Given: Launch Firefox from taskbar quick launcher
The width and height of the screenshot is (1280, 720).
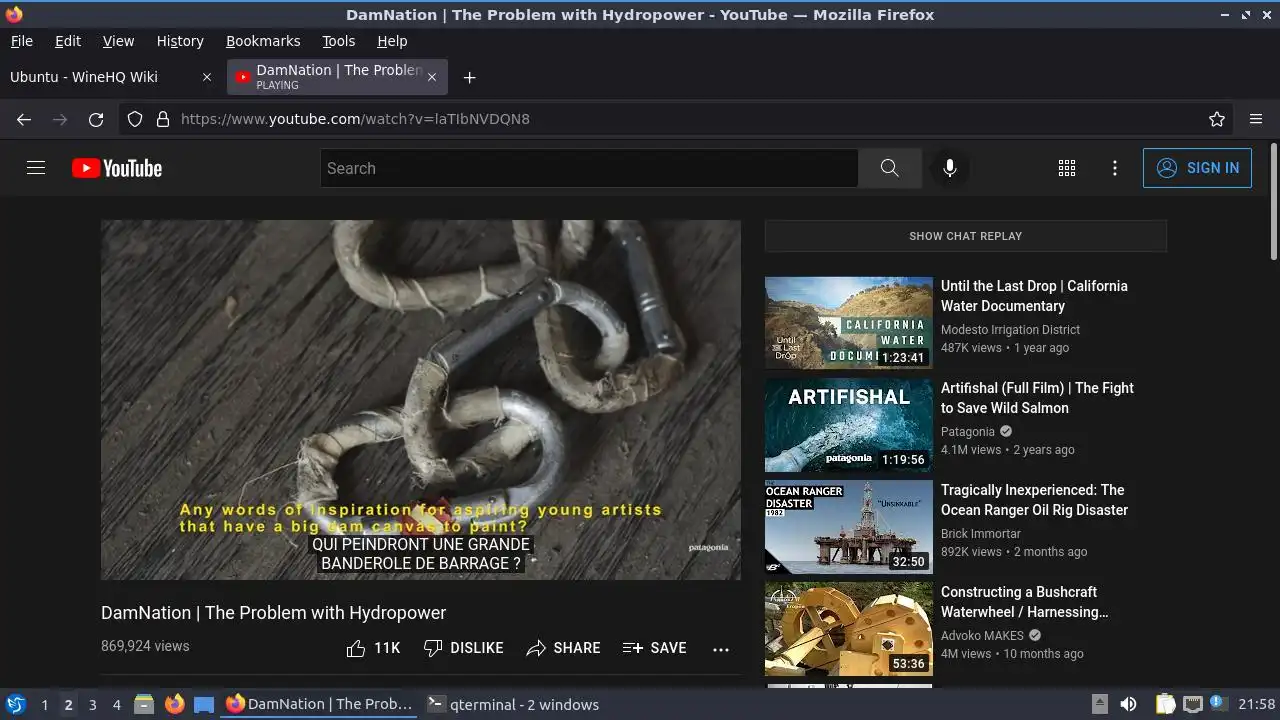Looking at the screenshot, I should click(x=174, y=704).
